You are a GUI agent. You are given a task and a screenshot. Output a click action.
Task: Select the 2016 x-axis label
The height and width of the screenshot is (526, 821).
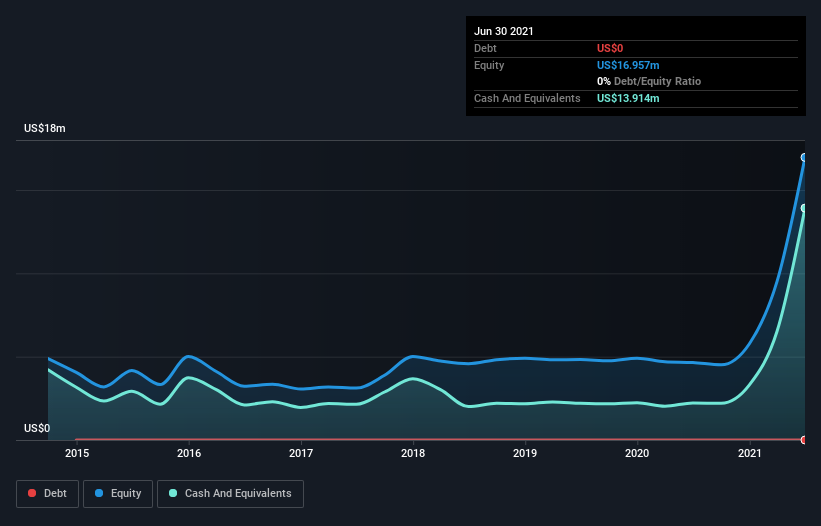[x=189, y=453]
